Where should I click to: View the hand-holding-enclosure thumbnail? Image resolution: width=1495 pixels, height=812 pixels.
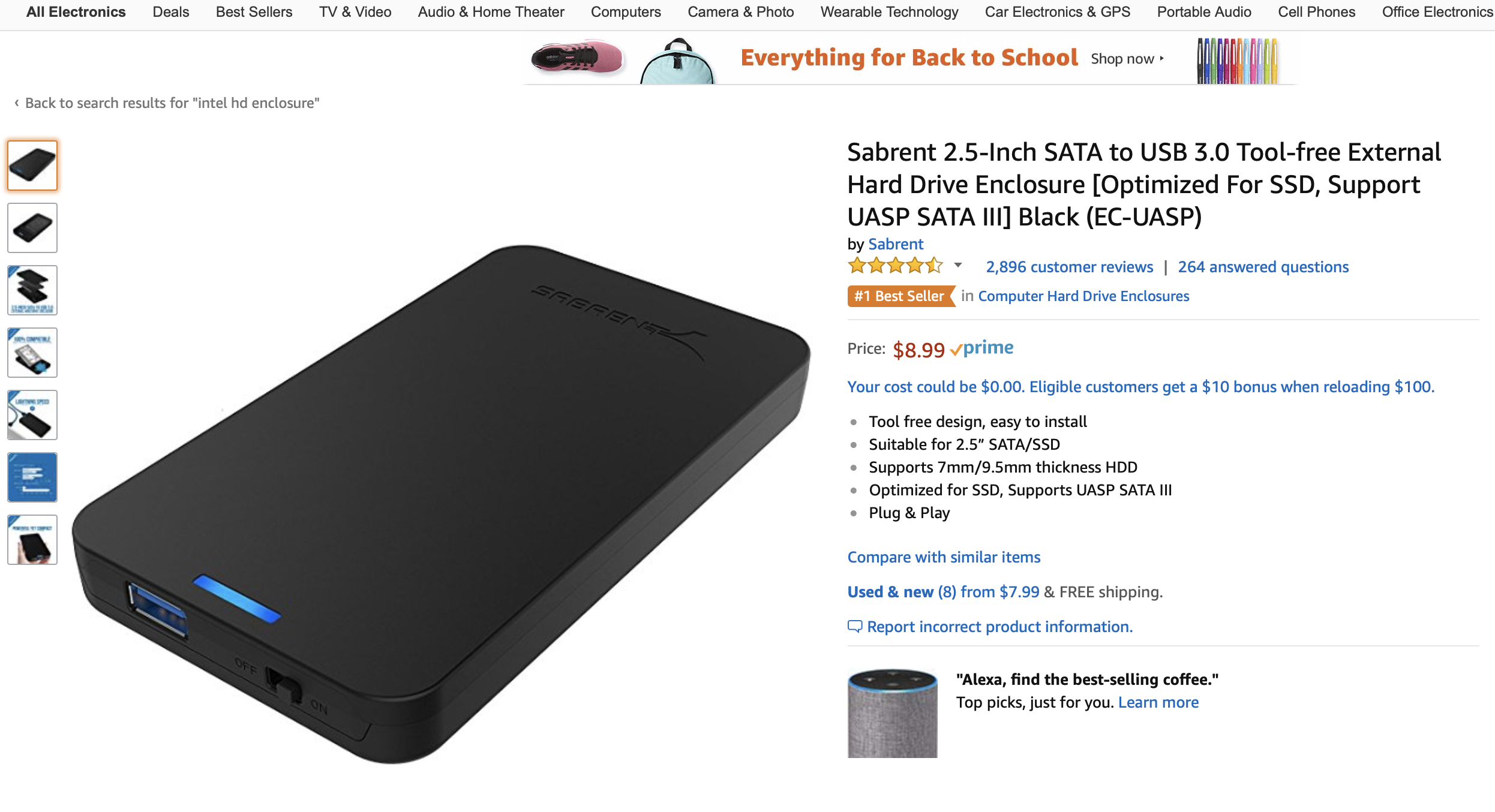pos(32,540)
